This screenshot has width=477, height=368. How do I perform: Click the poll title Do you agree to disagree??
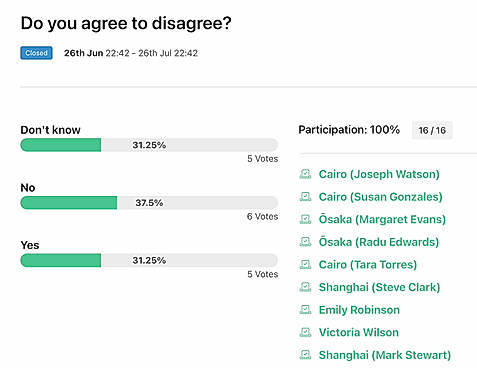pyautogui.click(x=126, y=24)
